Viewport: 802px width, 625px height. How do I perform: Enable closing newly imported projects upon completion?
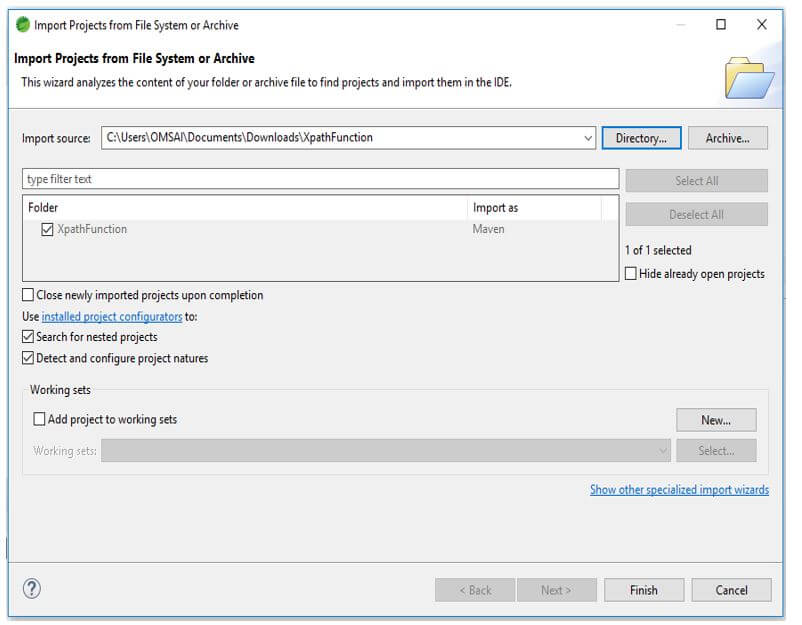click(29, 295)
